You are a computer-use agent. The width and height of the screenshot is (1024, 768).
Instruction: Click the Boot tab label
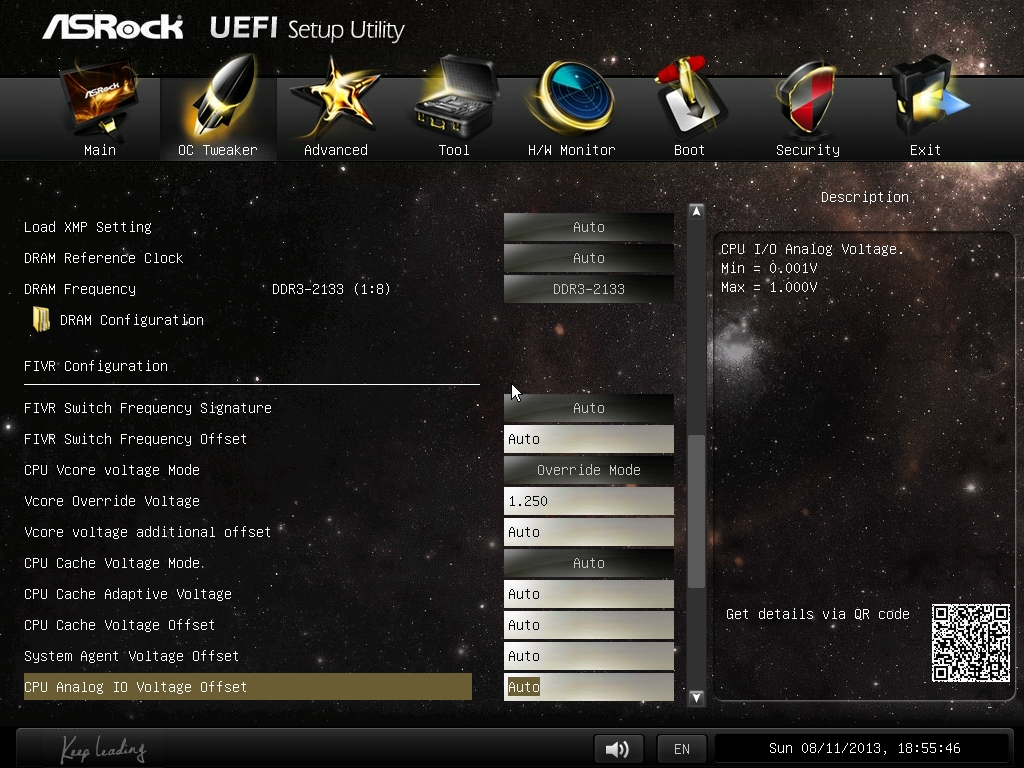pyautogui.click(x=690, y=150)
